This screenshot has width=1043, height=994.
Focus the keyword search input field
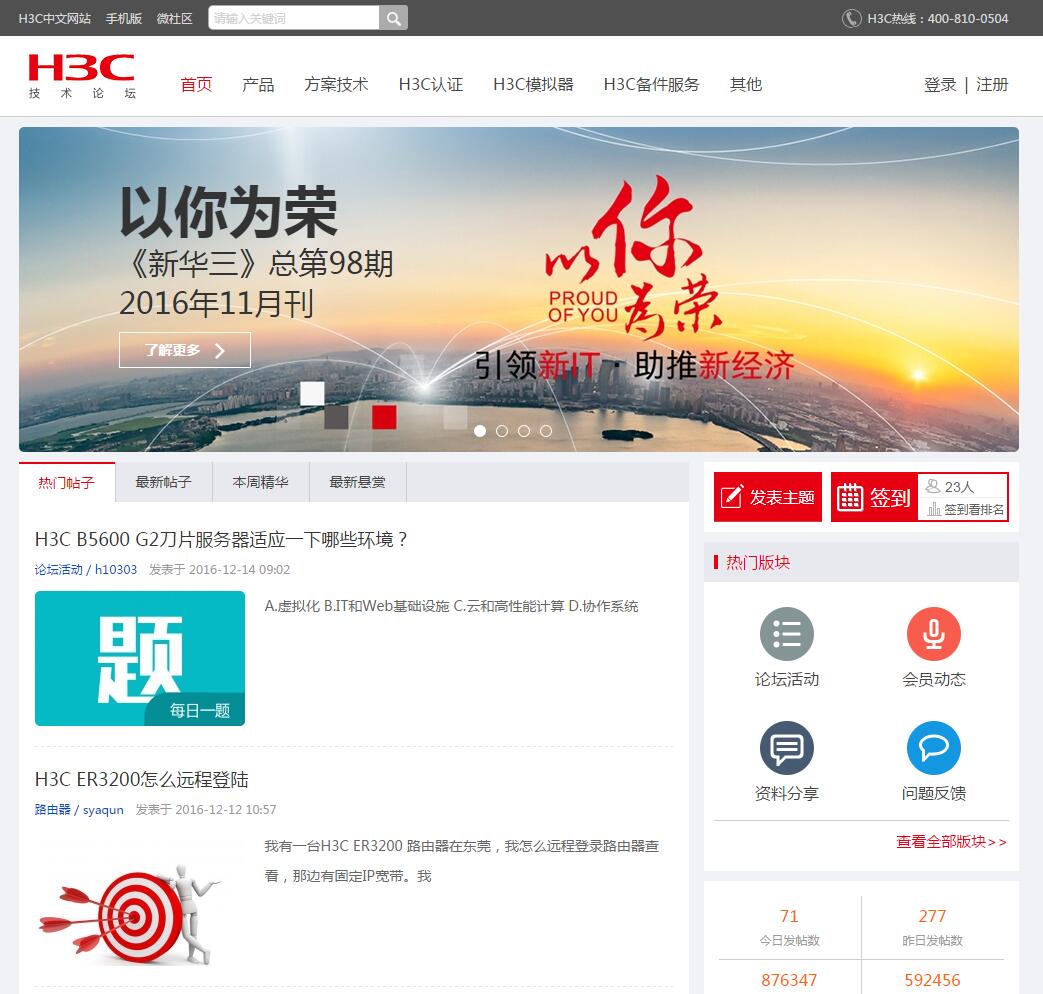293,18
